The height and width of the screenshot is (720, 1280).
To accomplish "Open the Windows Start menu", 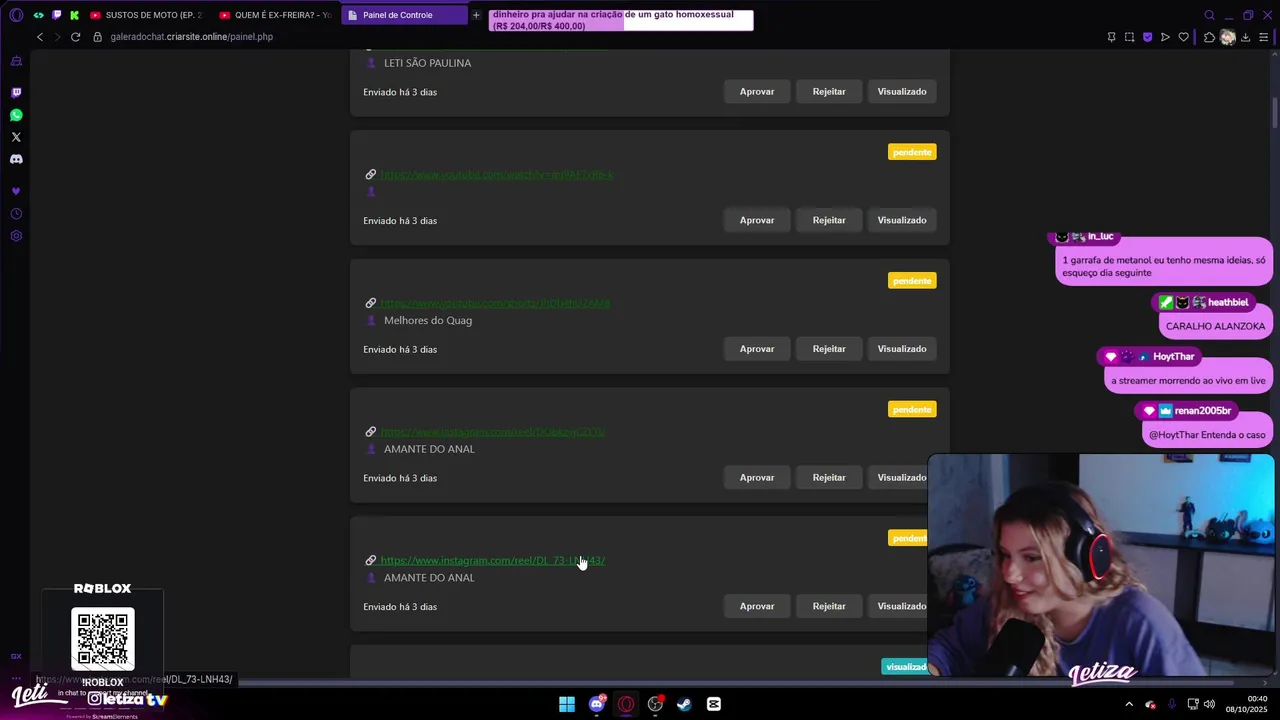I will click(x=567, y=704).
